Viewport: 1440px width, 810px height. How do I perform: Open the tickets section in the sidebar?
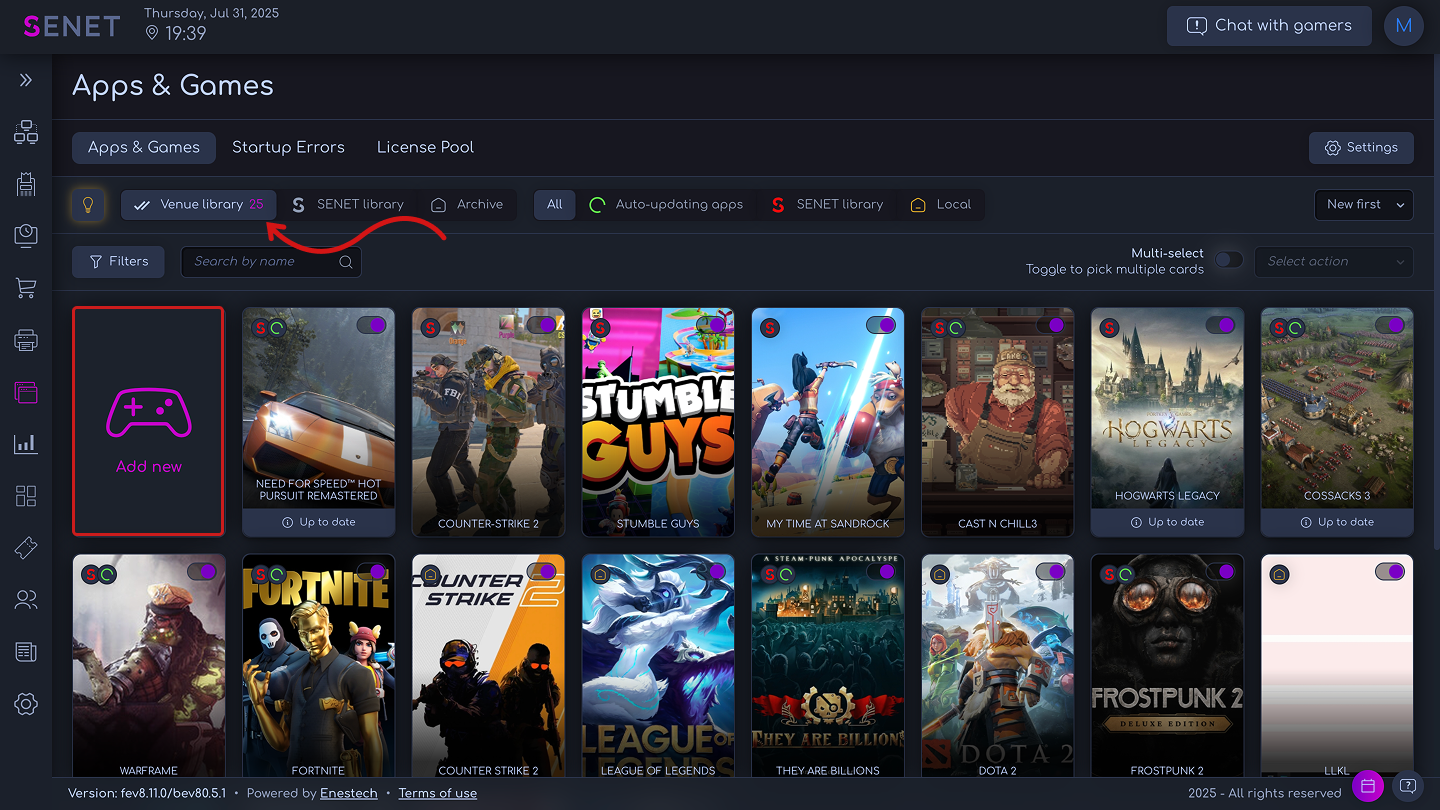click(x=25, y=547)
